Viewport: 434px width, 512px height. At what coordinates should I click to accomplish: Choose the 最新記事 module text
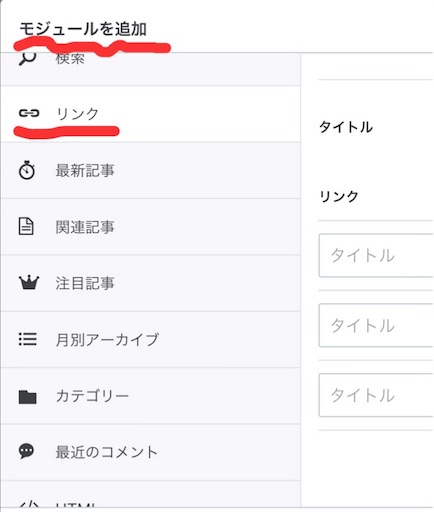pos(85,170)
